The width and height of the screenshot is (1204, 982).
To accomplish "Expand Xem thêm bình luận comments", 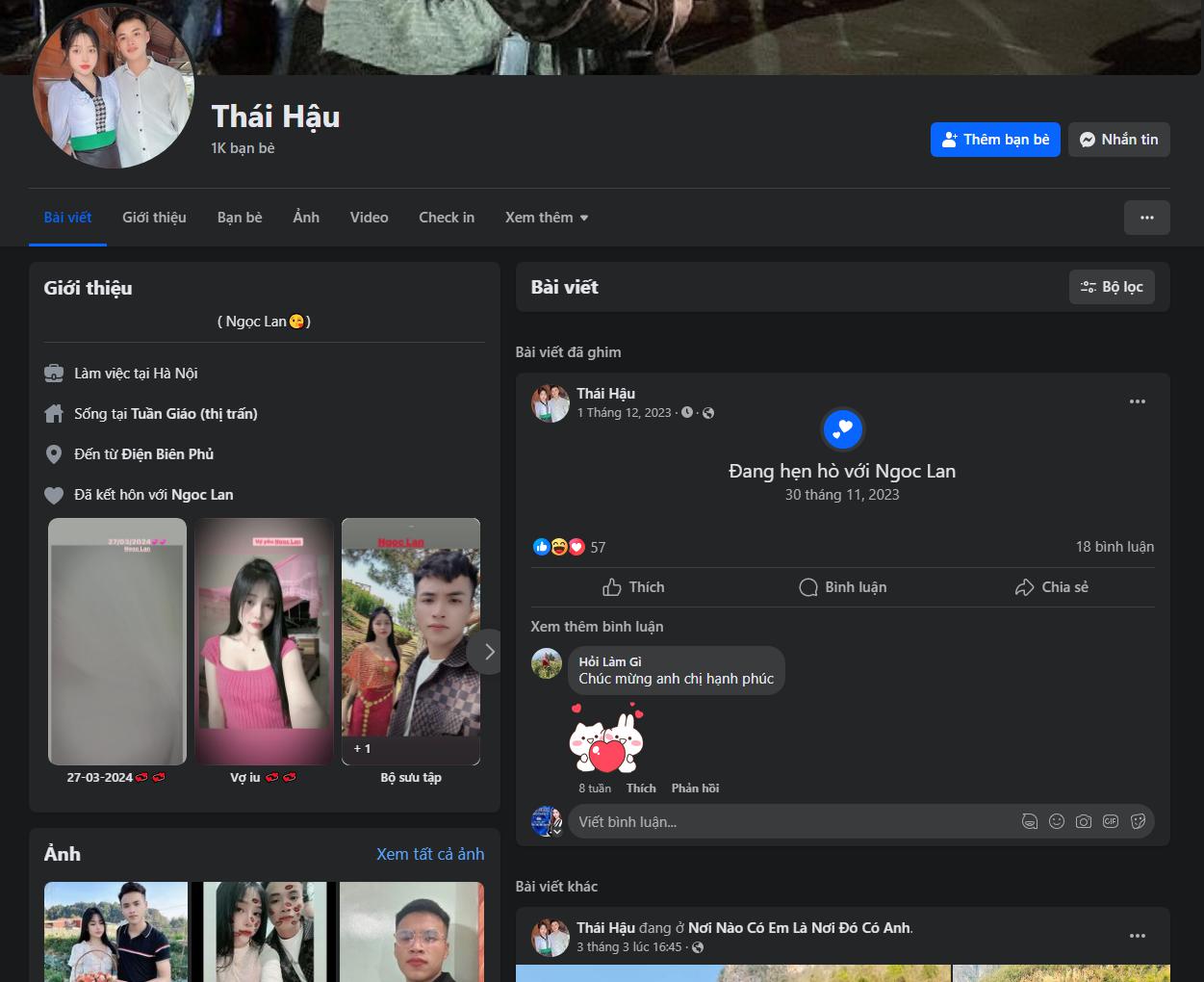I will tap(597, 627).
